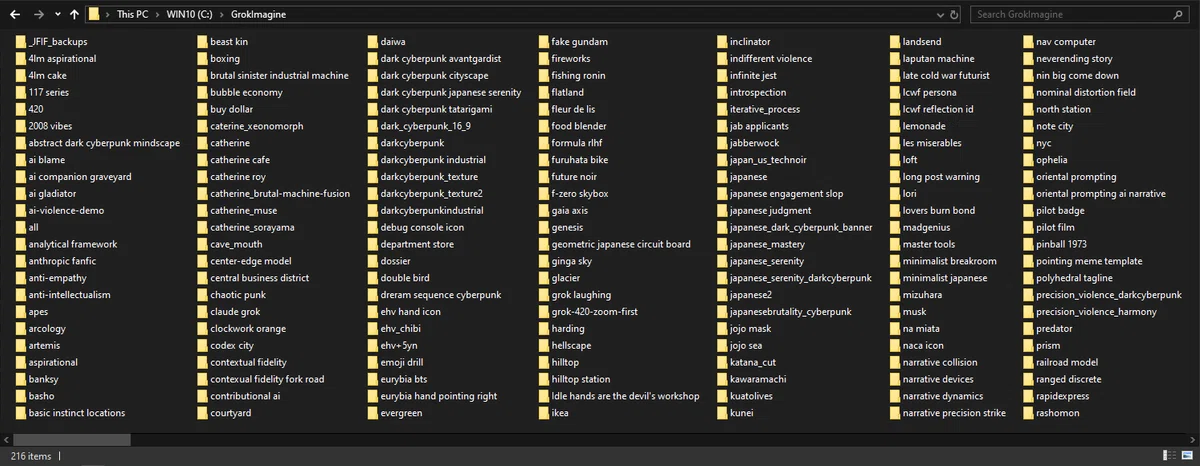
Task: Click the 'late cold war futurist' folder name
Action: (x=946, y=76)
